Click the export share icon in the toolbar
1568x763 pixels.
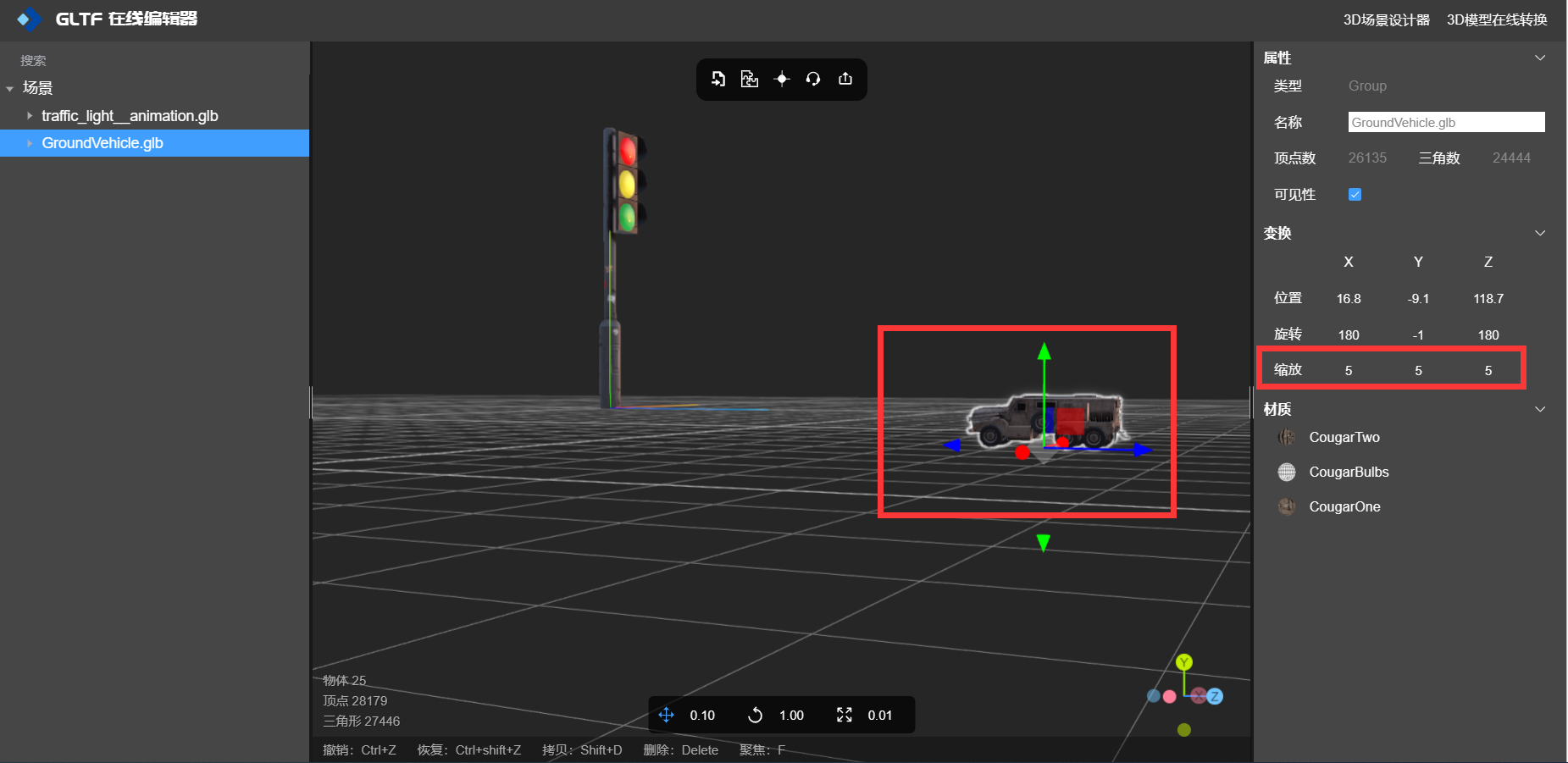tap(845, 79)
